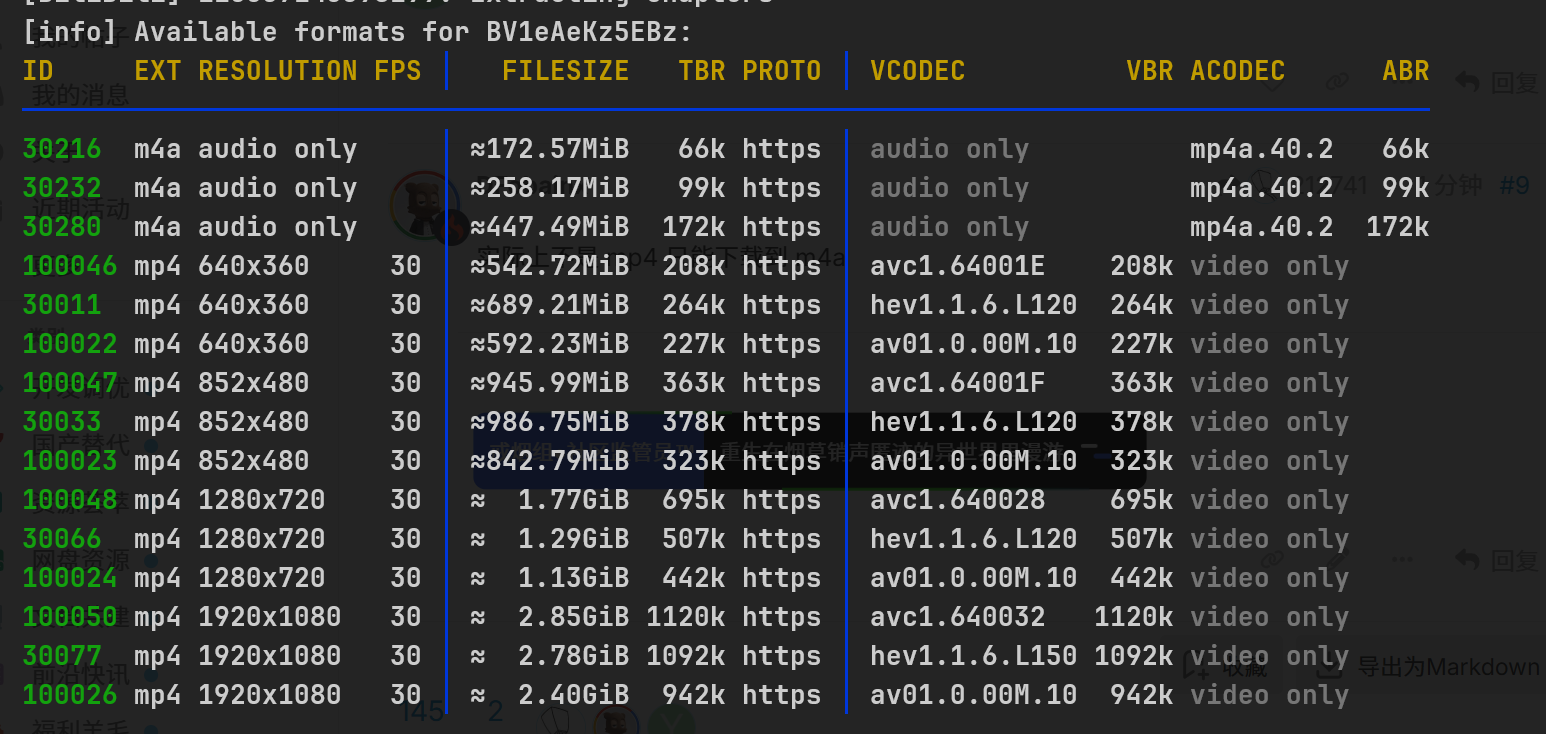Click the poster's avatar thumbnail
Viewport: 1546px width, 734px height.
423,205
